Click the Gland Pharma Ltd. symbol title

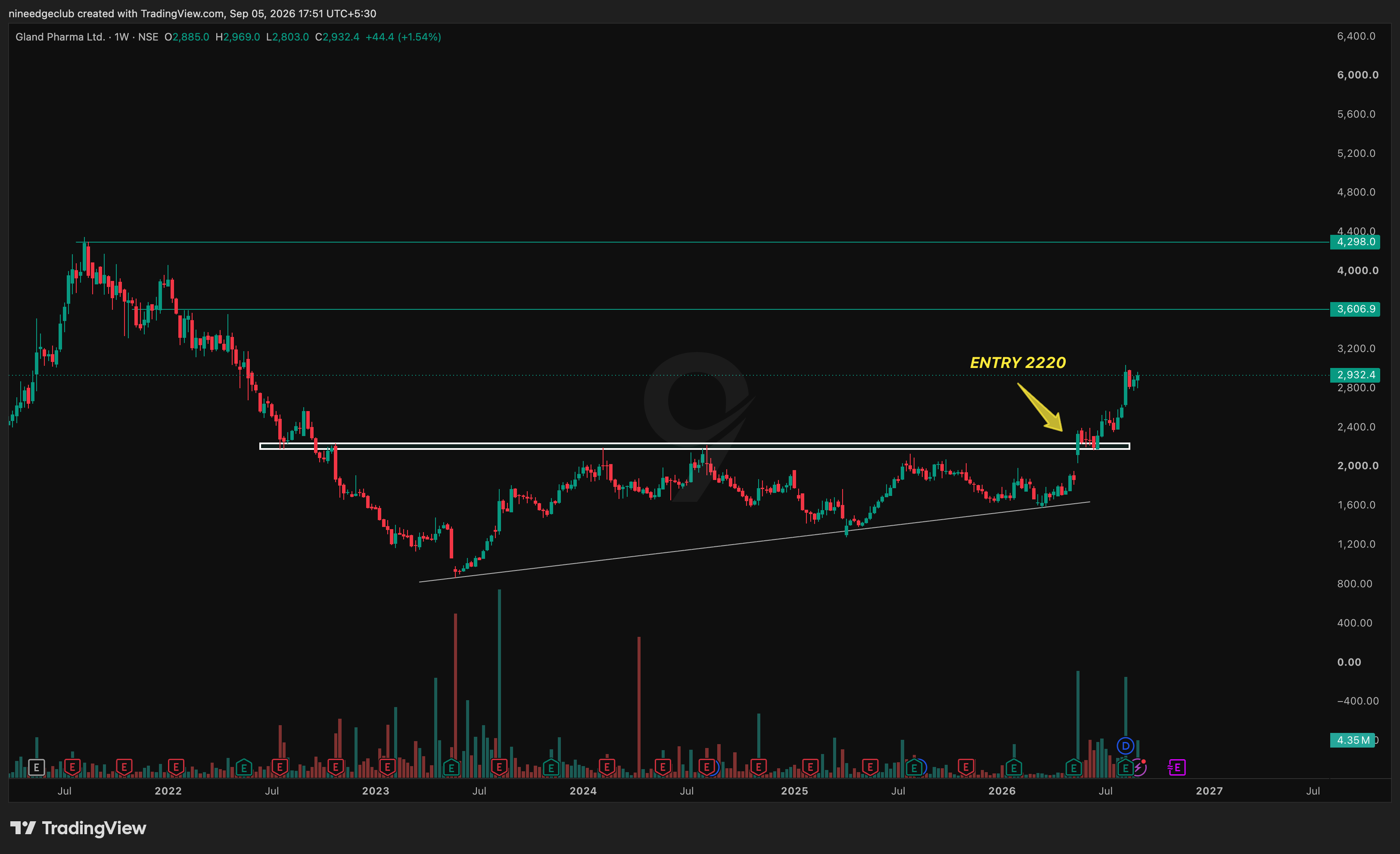(x=59, y=37)
